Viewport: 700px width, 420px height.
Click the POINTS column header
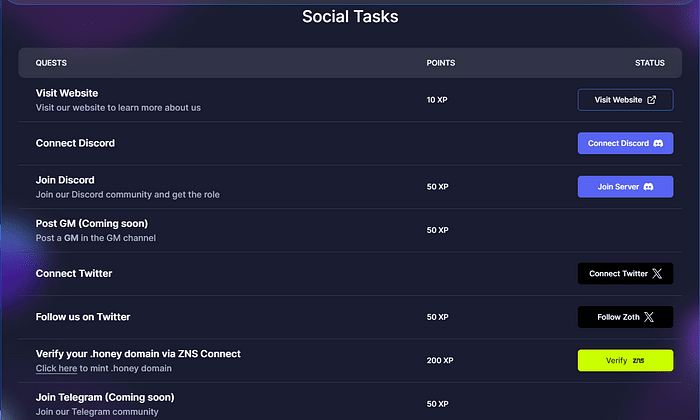pyautogui.click(x=441, y=63)
